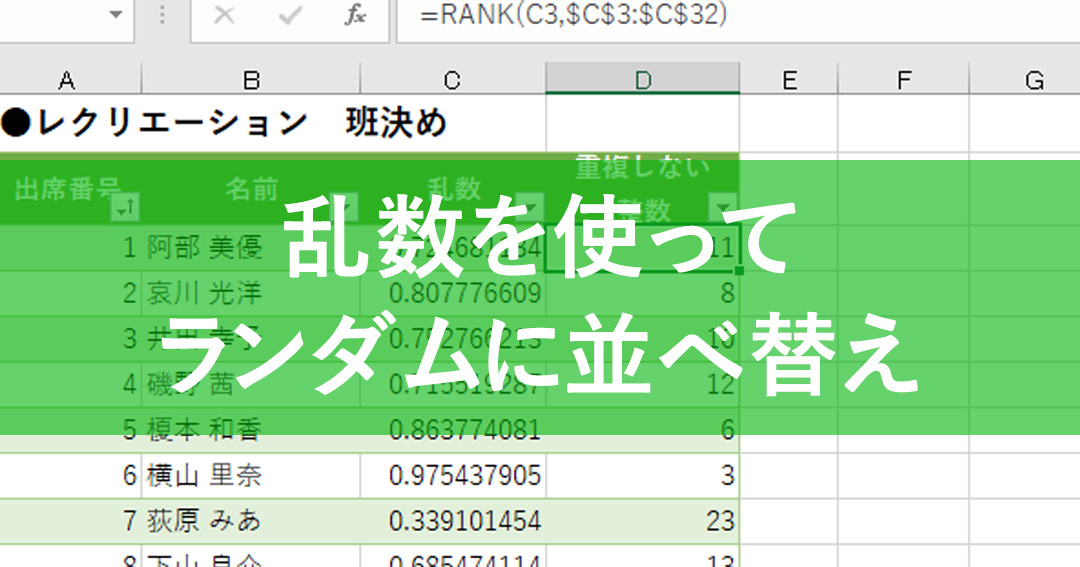
Task: Select column B header
Action: click(251, 79)
